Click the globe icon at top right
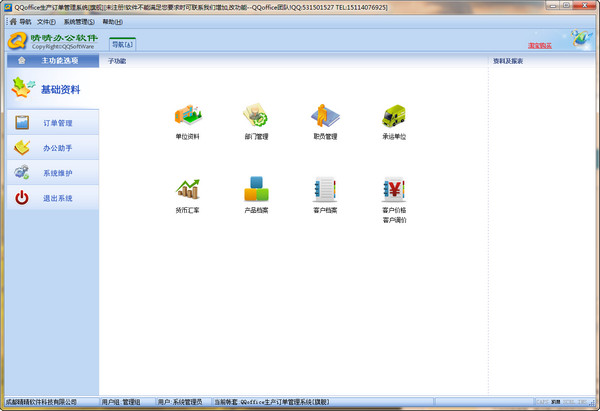The height and width of the screenshot is (411, 600). pyautogui.click(x=579, y=39)
